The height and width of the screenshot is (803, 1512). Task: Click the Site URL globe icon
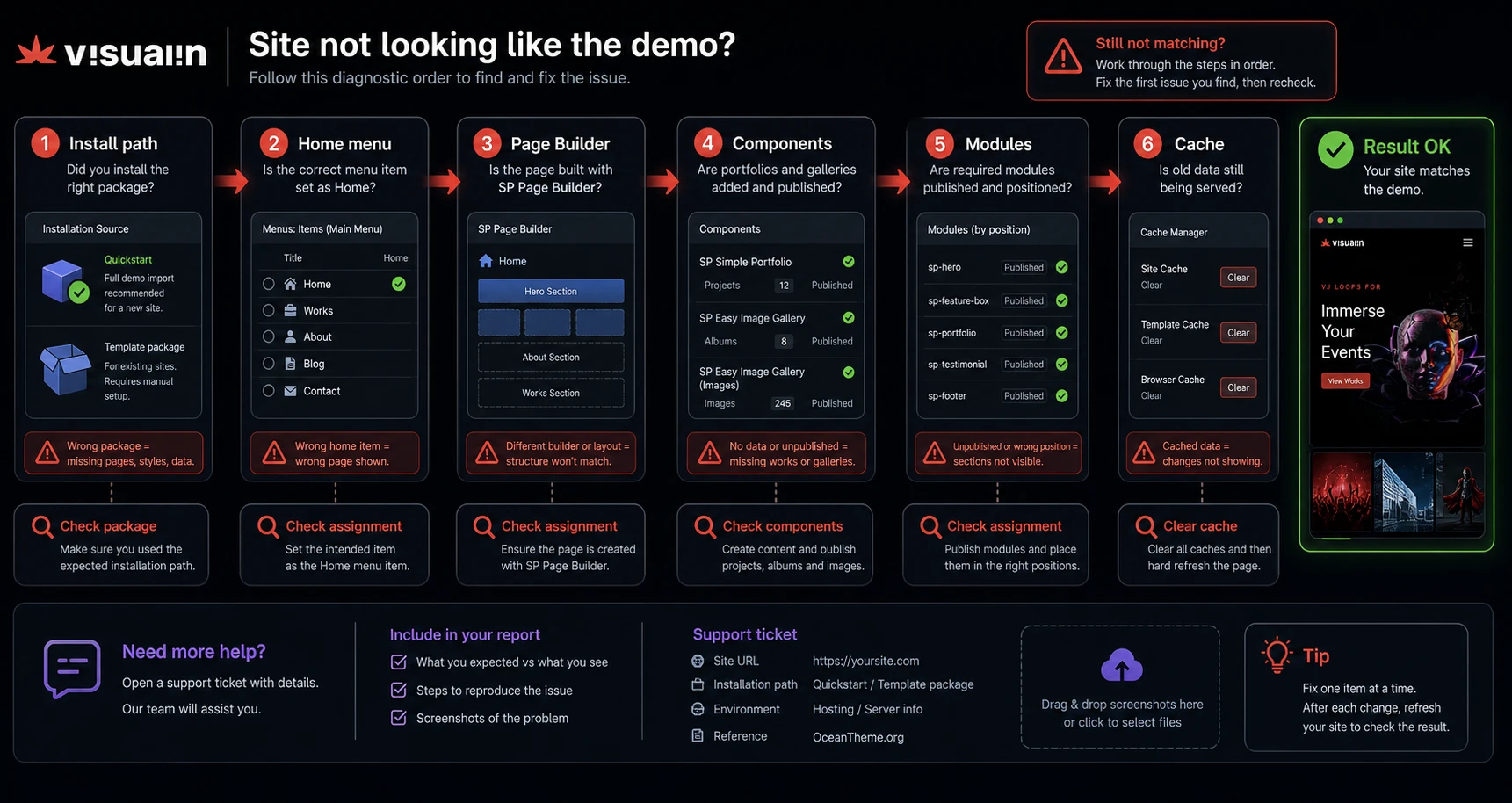pyautogui.click(x=698, y=661)
